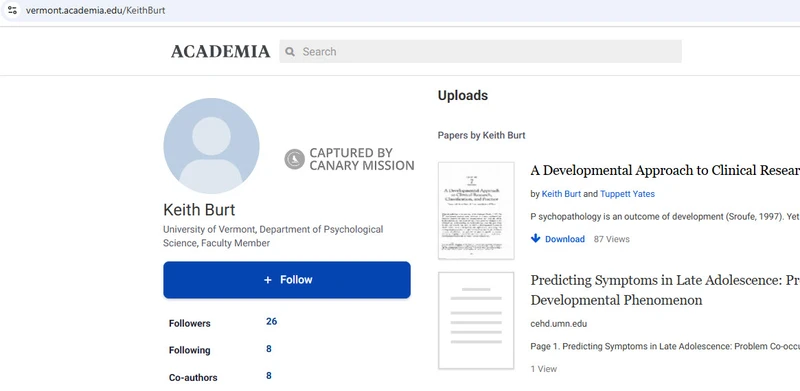The height and width of the screenshot is (391, 800).
Task: Click the Followers label
Action: coord(190,323)
